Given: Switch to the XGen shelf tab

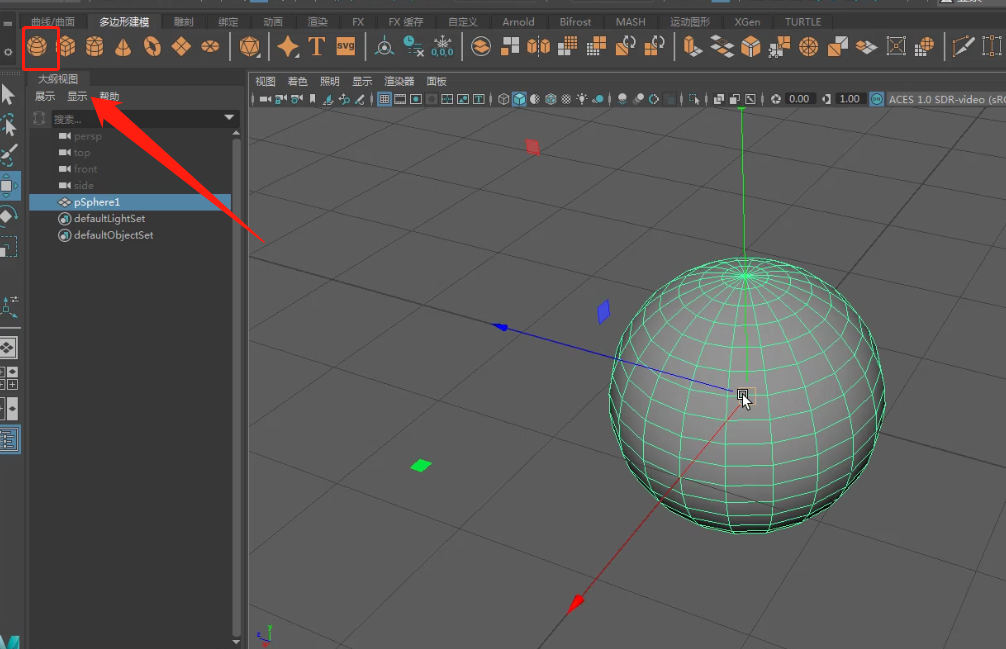Looking at the screenshot, I should [x=747, y=22].
